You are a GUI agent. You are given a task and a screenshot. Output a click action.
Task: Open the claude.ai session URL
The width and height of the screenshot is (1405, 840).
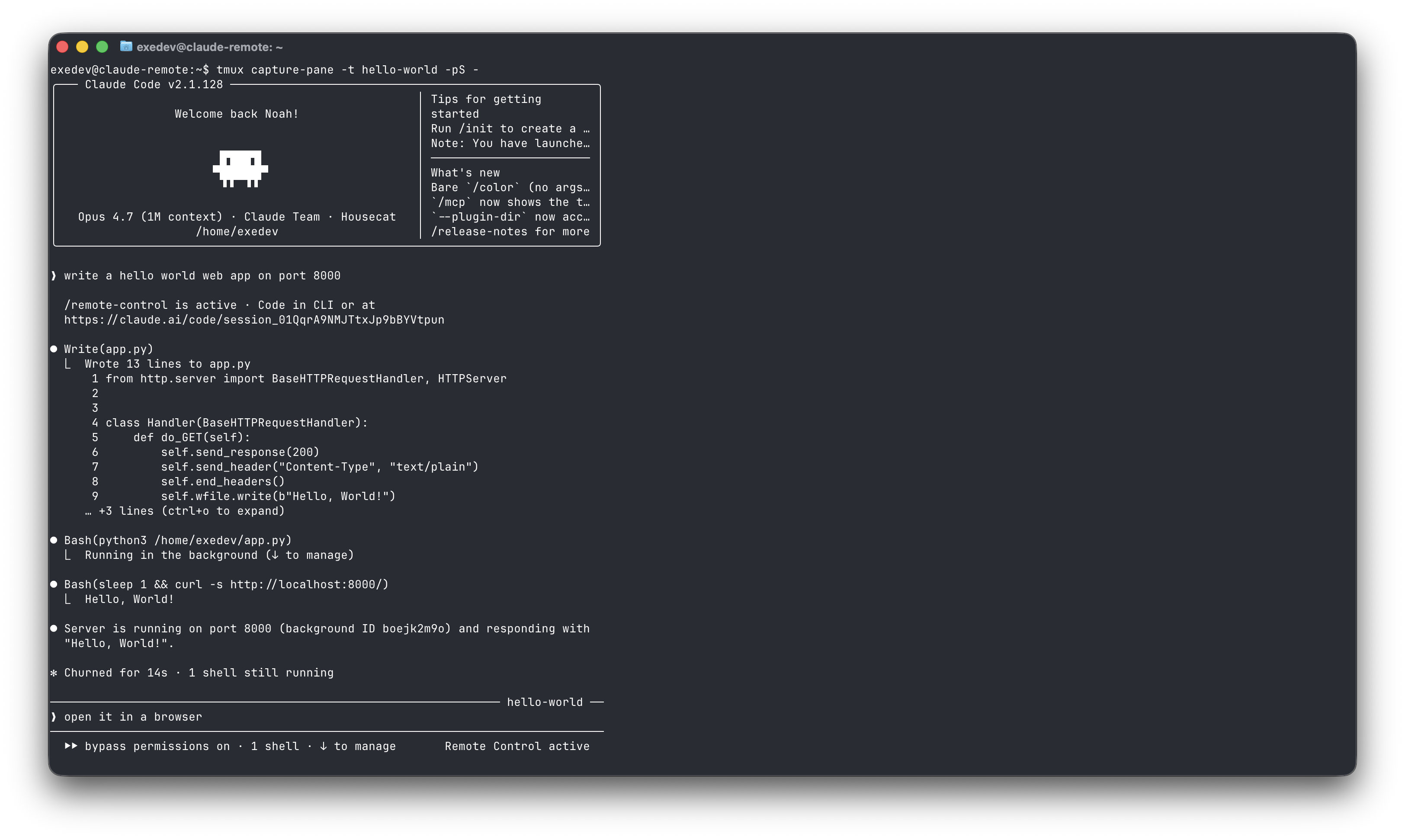tap(254, 320)
